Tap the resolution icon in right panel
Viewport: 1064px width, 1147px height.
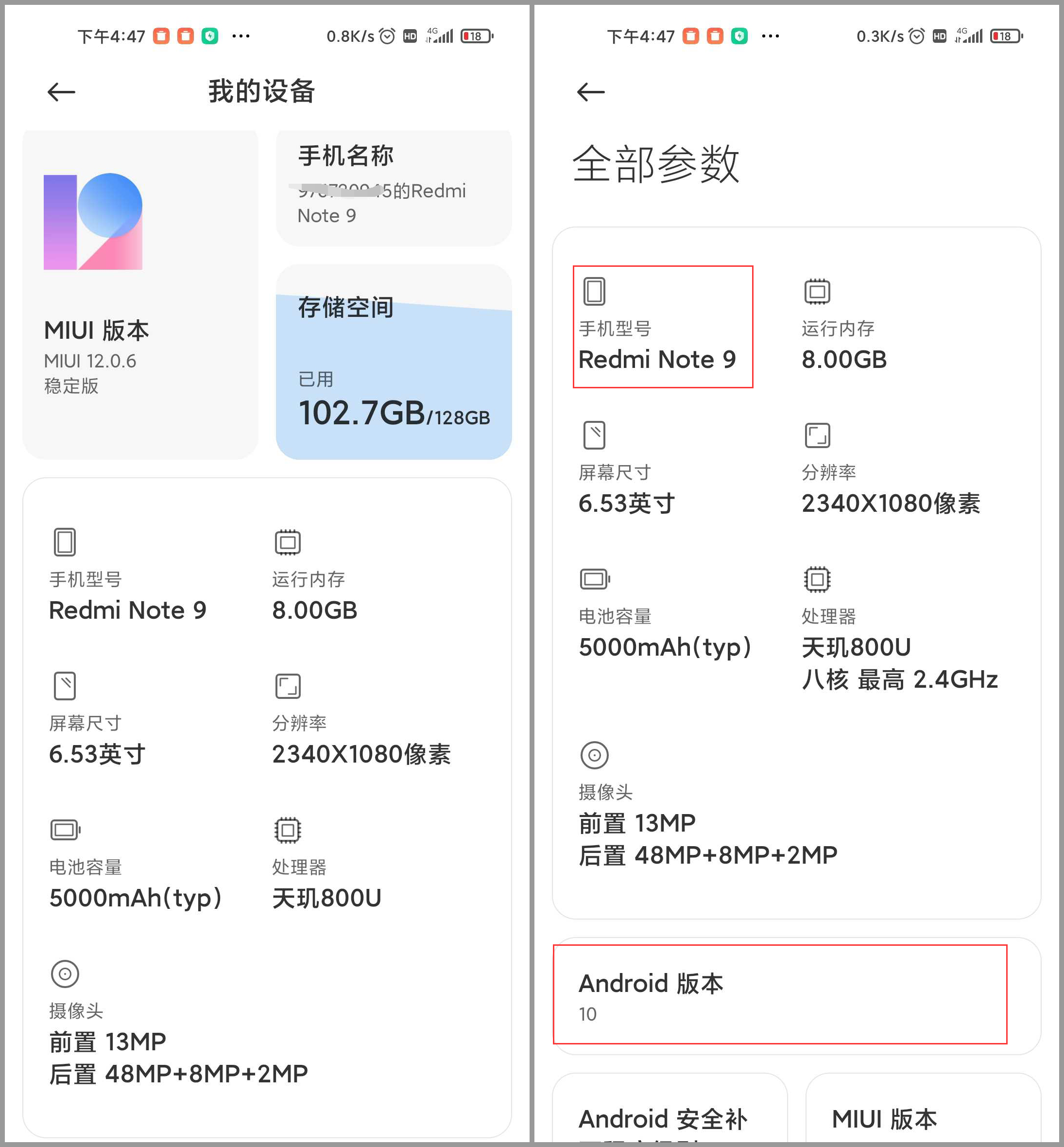pyautogui.click(x=817, y=435)
